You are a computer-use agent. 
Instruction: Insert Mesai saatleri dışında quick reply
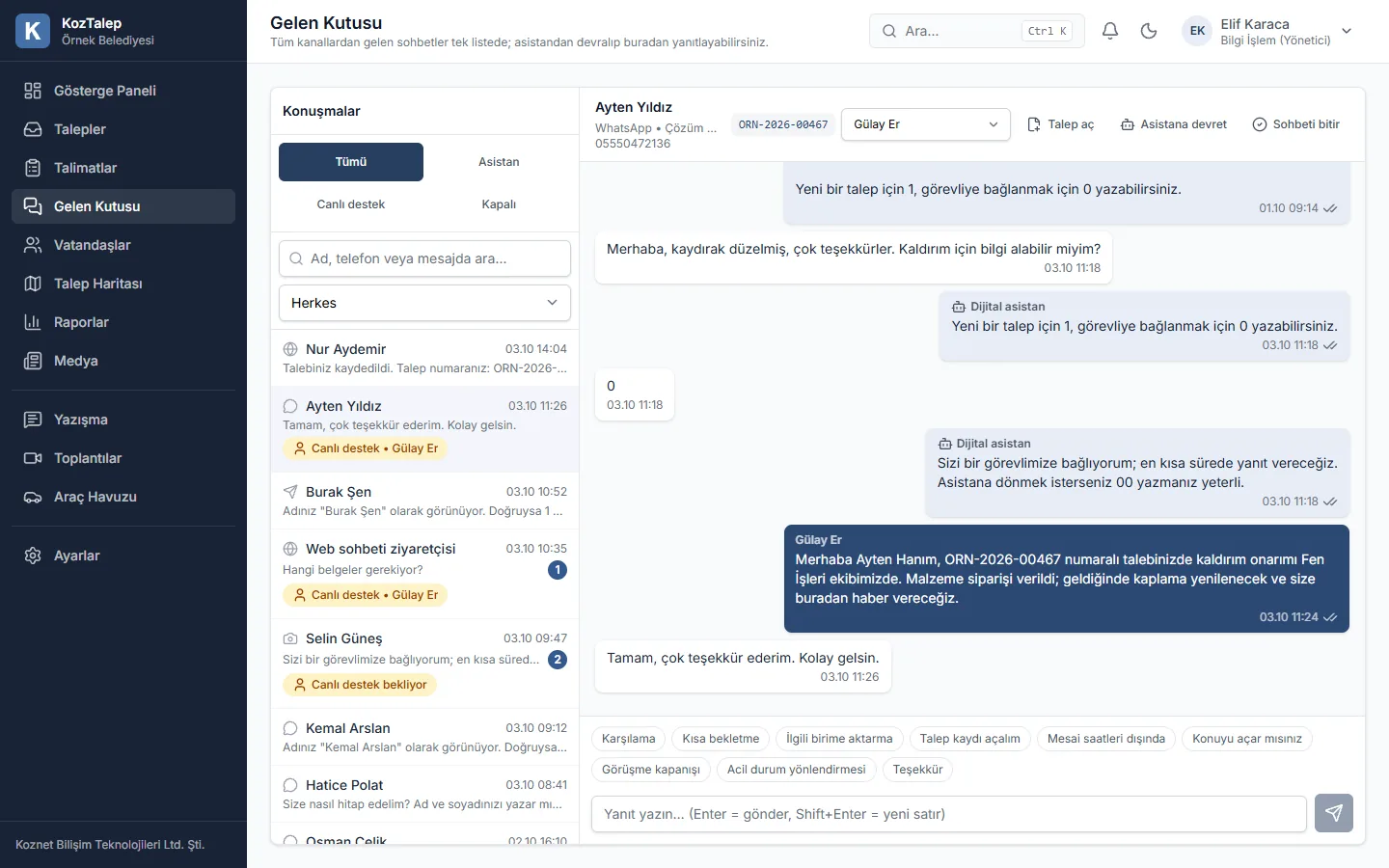(x=1106, y=739)
